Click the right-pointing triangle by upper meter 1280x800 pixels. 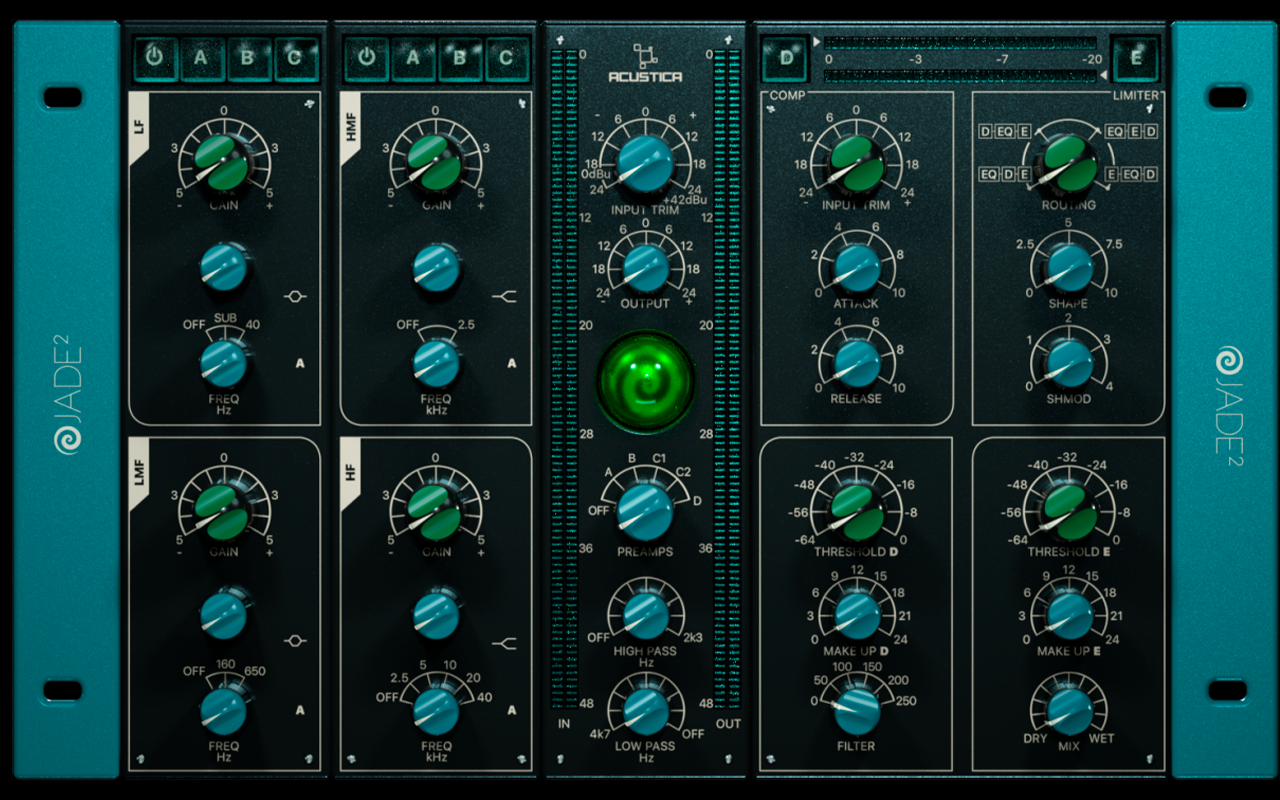pos(817,42)
